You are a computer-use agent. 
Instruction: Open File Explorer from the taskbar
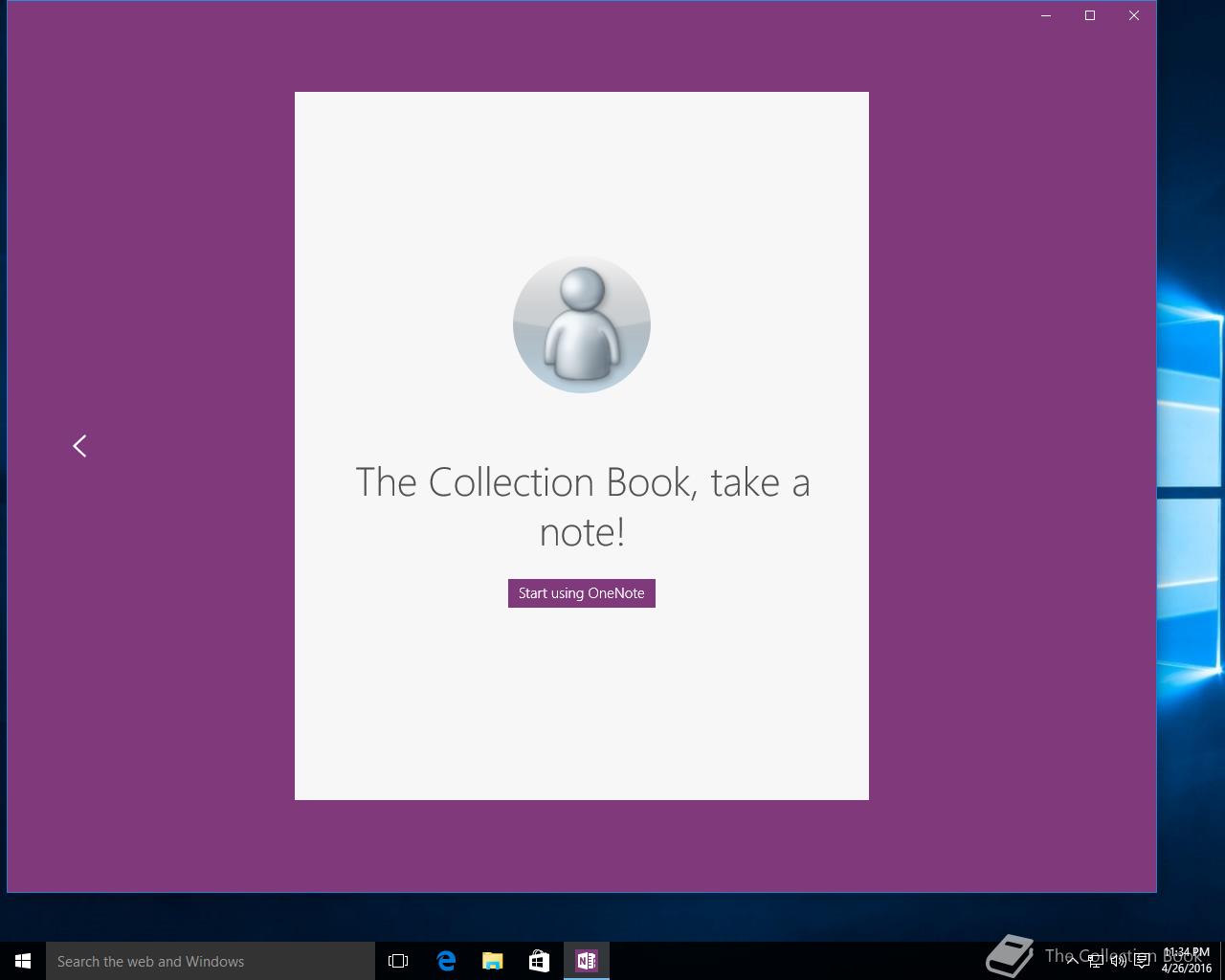(492, 961)
